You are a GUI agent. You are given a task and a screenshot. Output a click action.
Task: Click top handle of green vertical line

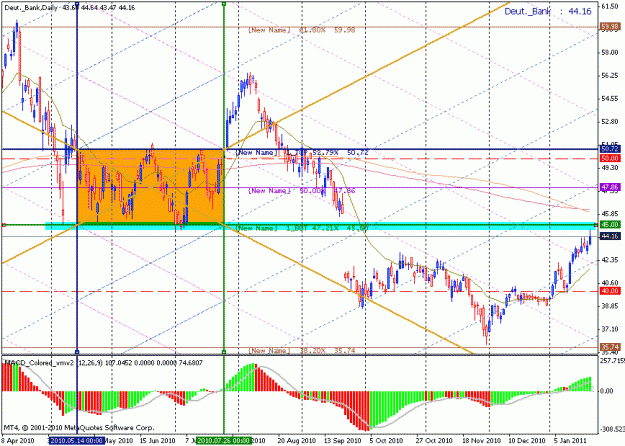(x=224, y=4)
